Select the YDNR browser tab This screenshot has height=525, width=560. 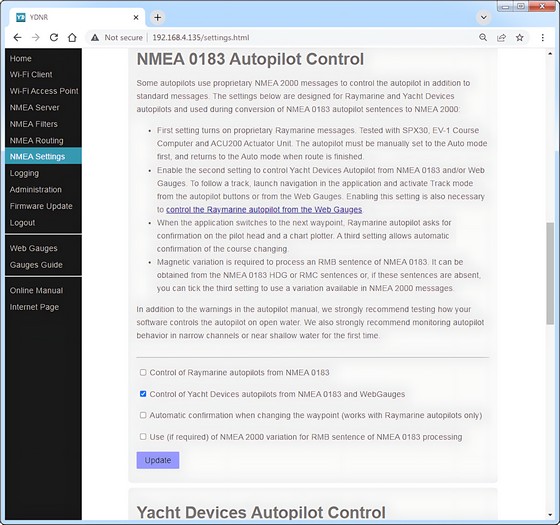coord(76,17)
